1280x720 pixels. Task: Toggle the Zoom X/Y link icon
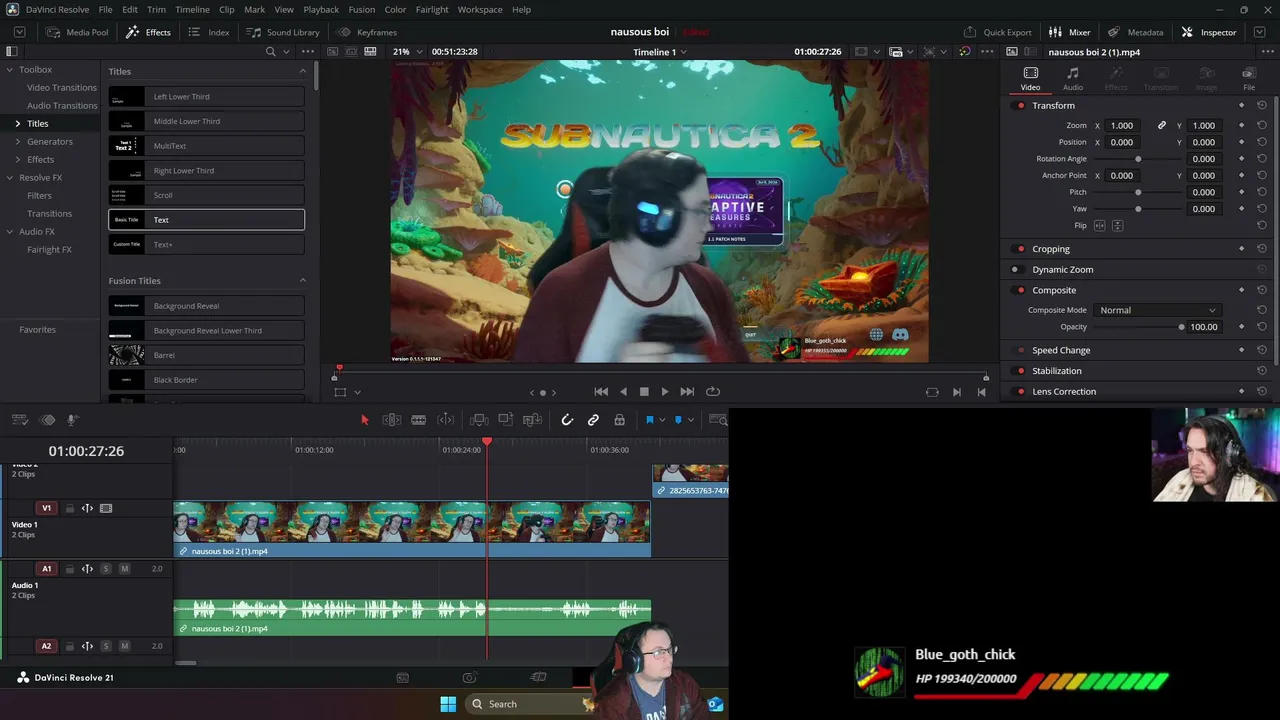click(1162, 126)
